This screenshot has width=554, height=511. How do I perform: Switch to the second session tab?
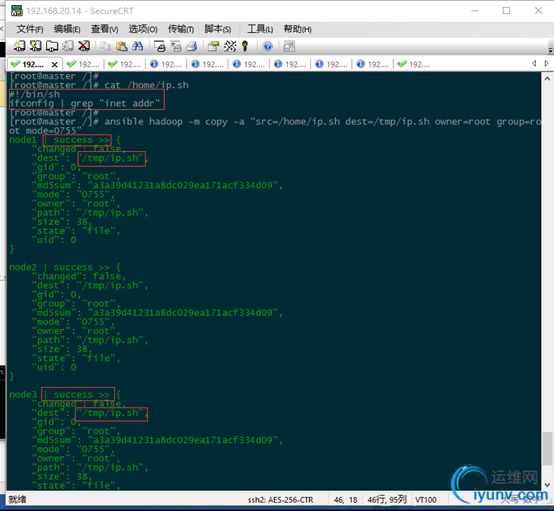point(84,64)
